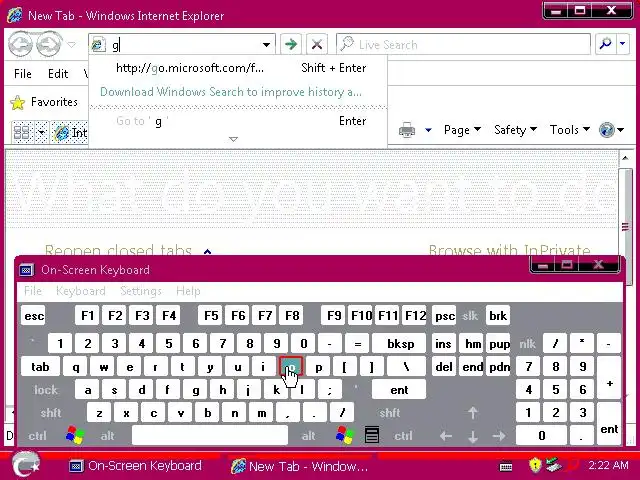Switch to New Tab Internet Explorer taskbar button
The image size is (640, 480).
pos(300,466)
